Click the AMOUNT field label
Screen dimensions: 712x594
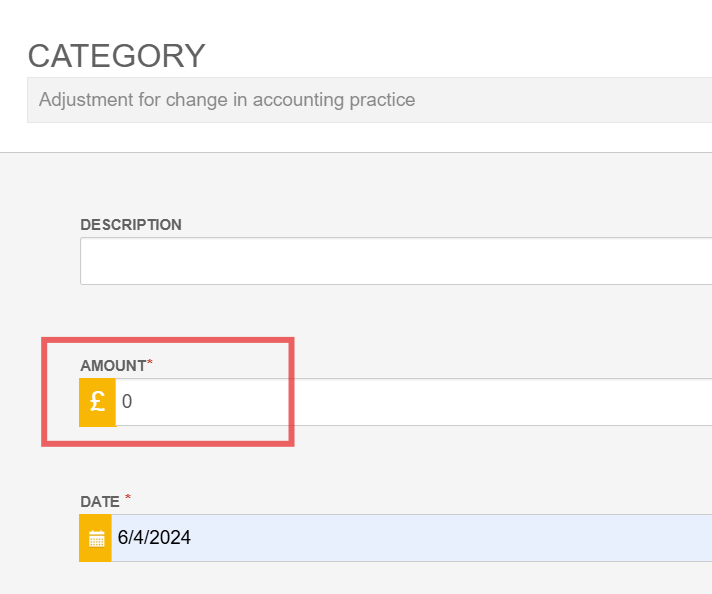coord(113,366)
